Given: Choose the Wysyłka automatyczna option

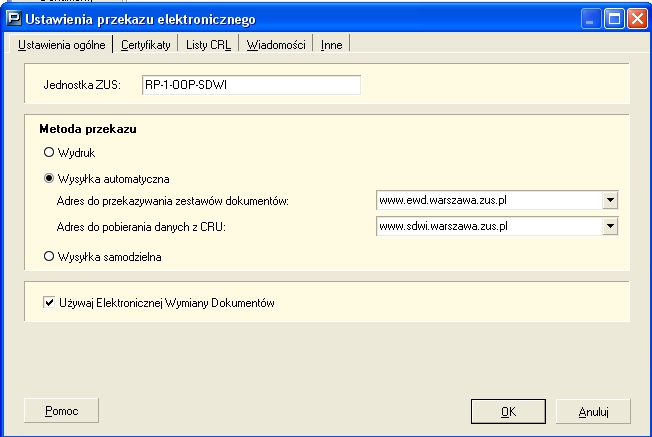Looking at the screenshot, I should pos(47,178).
